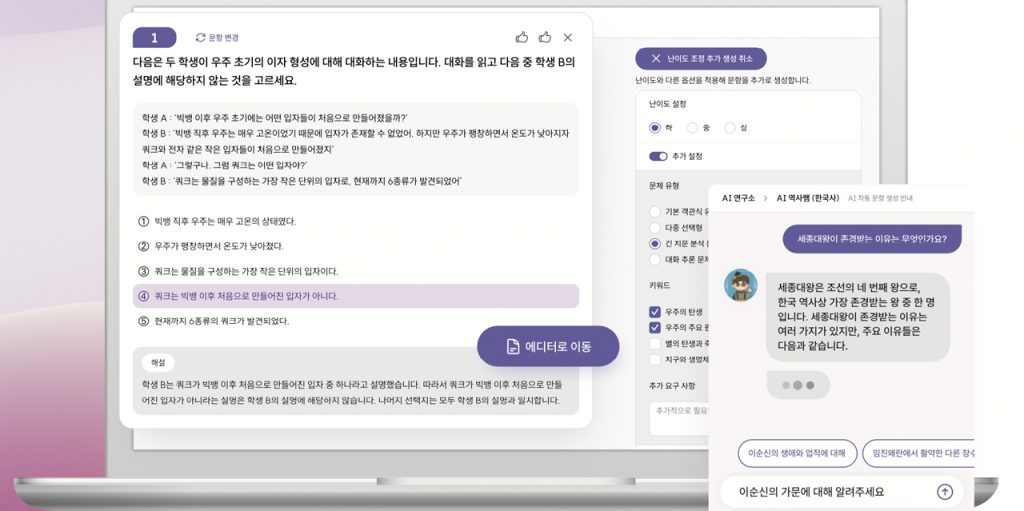The width and height of the screenshot is (1024, 511).
Task: Open AI 연구소 in the breadcrumb
Action: pyautogui.click(x=738, y=198)
